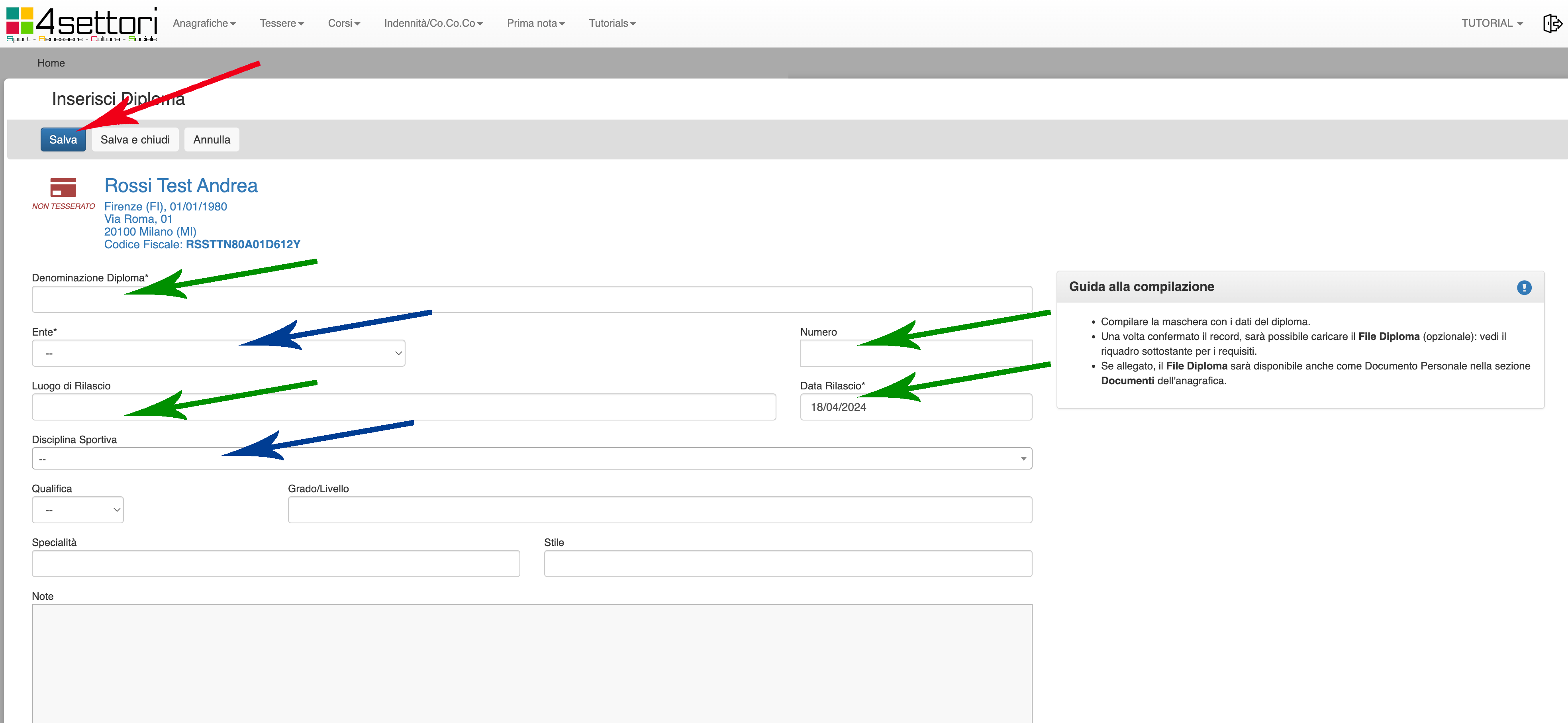The image size is (1568, 723).
Task: Click the red membership card icon
Action: (63, 187)
